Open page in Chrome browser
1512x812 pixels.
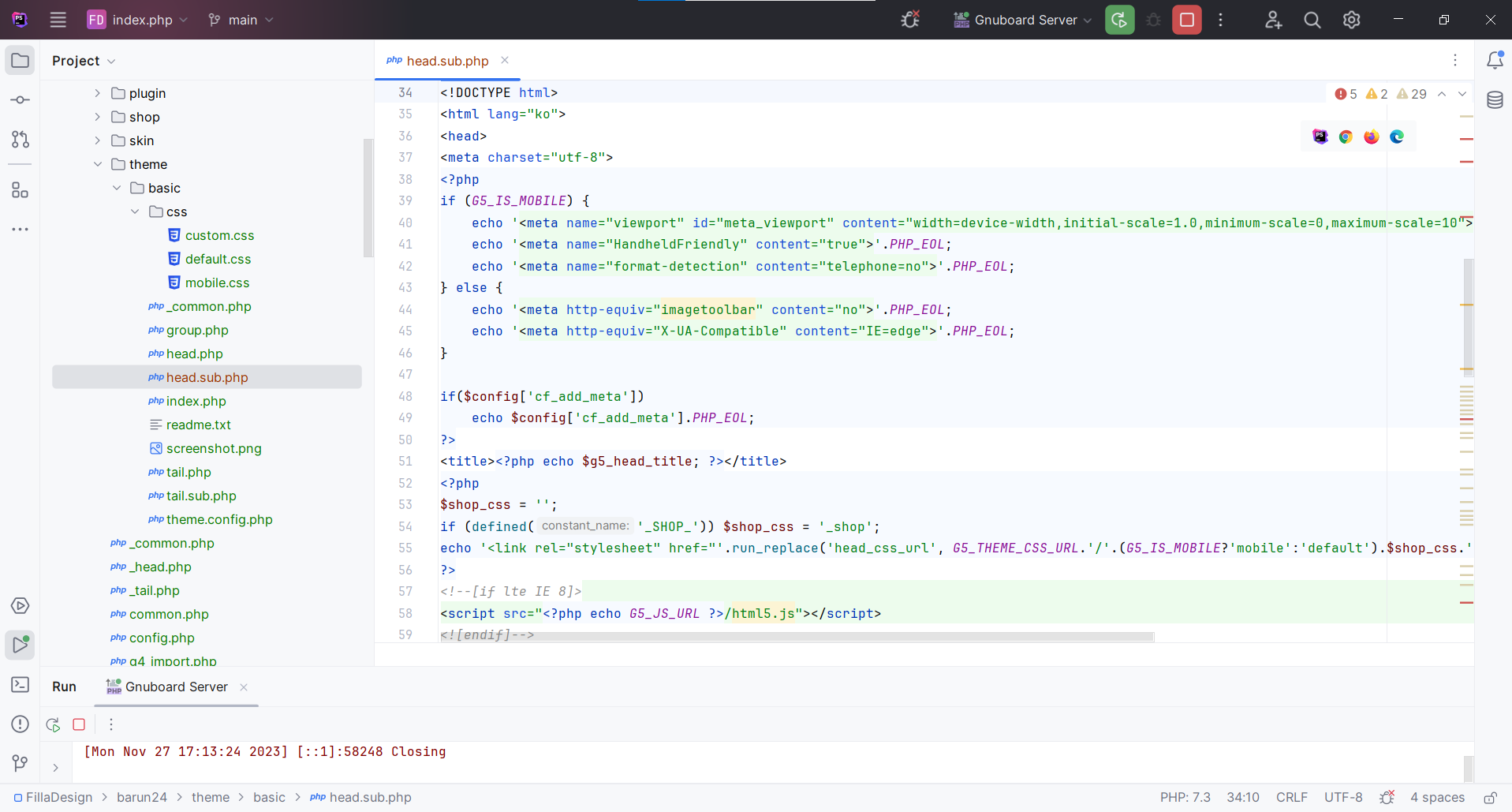coord(1346,137)
